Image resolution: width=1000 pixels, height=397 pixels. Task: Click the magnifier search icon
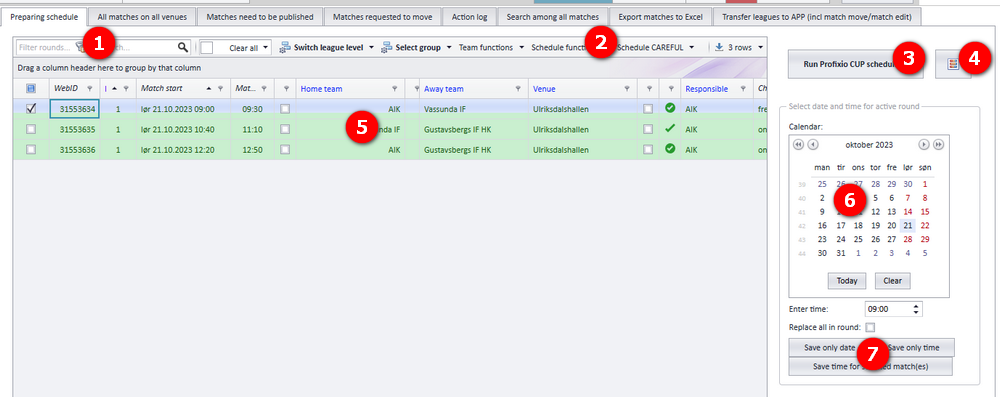[x=183, y=47]
